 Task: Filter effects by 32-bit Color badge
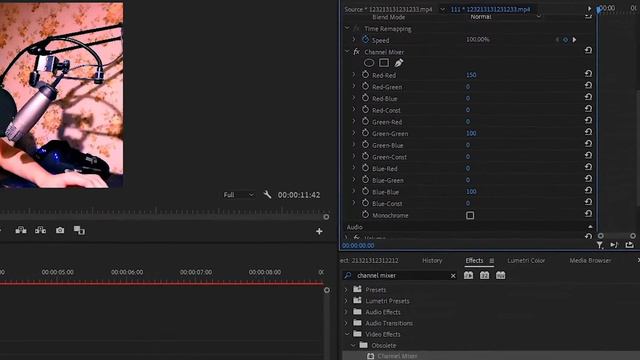(x=484, y=276)
